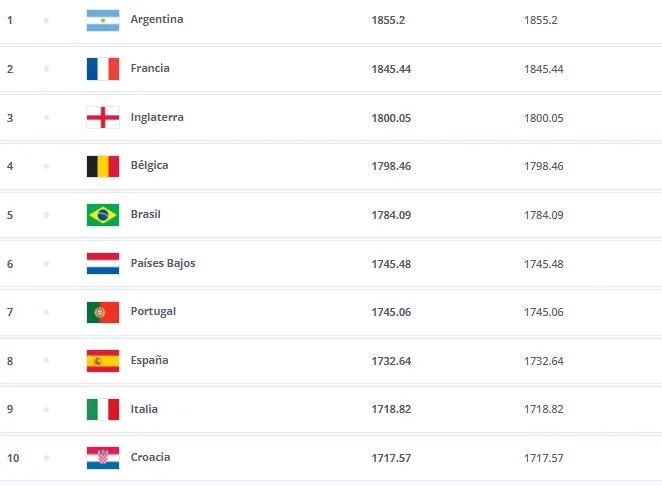
Task: Click the Belgium flag icon
Action: 103,166
